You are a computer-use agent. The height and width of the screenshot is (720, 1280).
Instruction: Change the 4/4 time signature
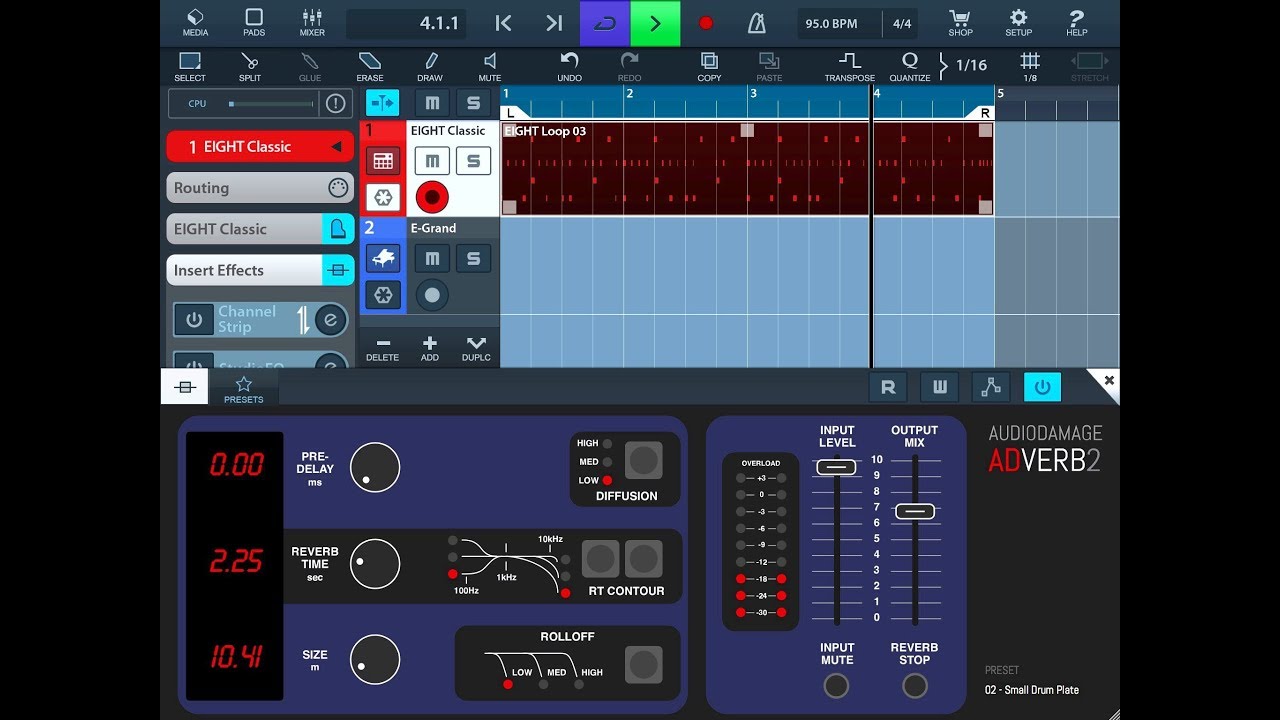tap(902, 23)
